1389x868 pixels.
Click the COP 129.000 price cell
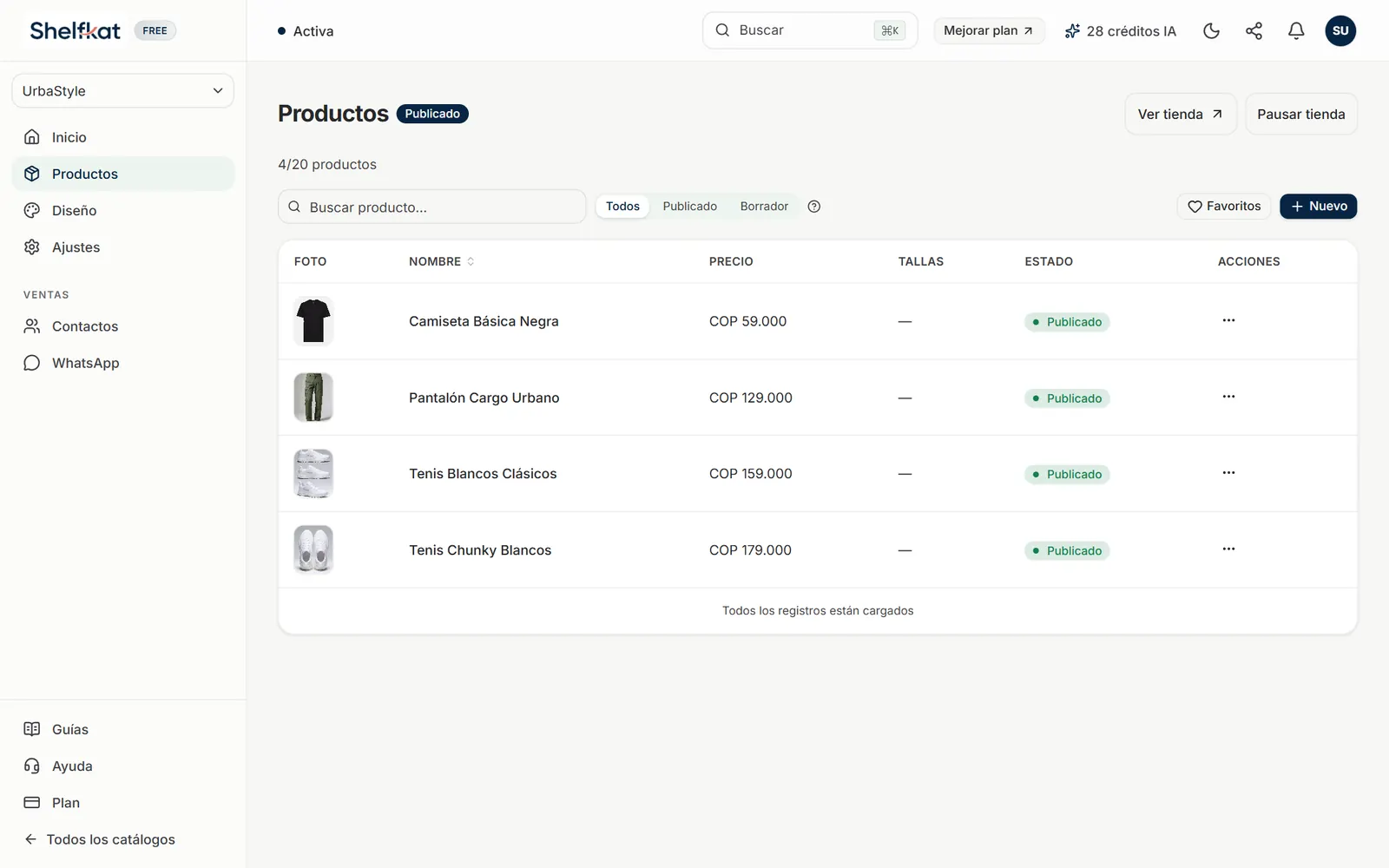click(x=751, y=398)
